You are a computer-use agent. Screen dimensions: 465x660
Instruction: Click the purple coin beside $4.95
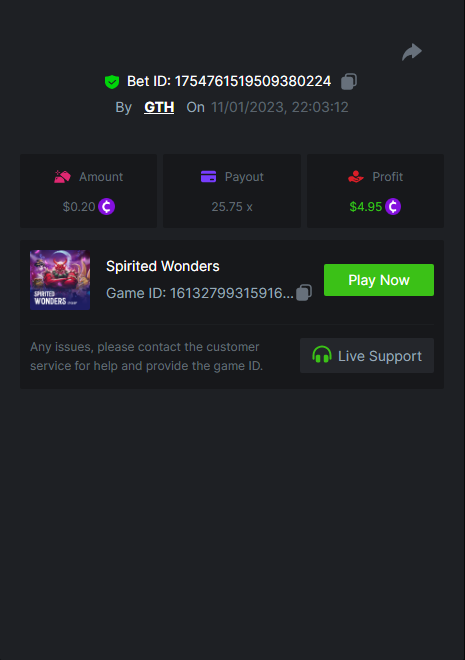click(x=393, y=207)
